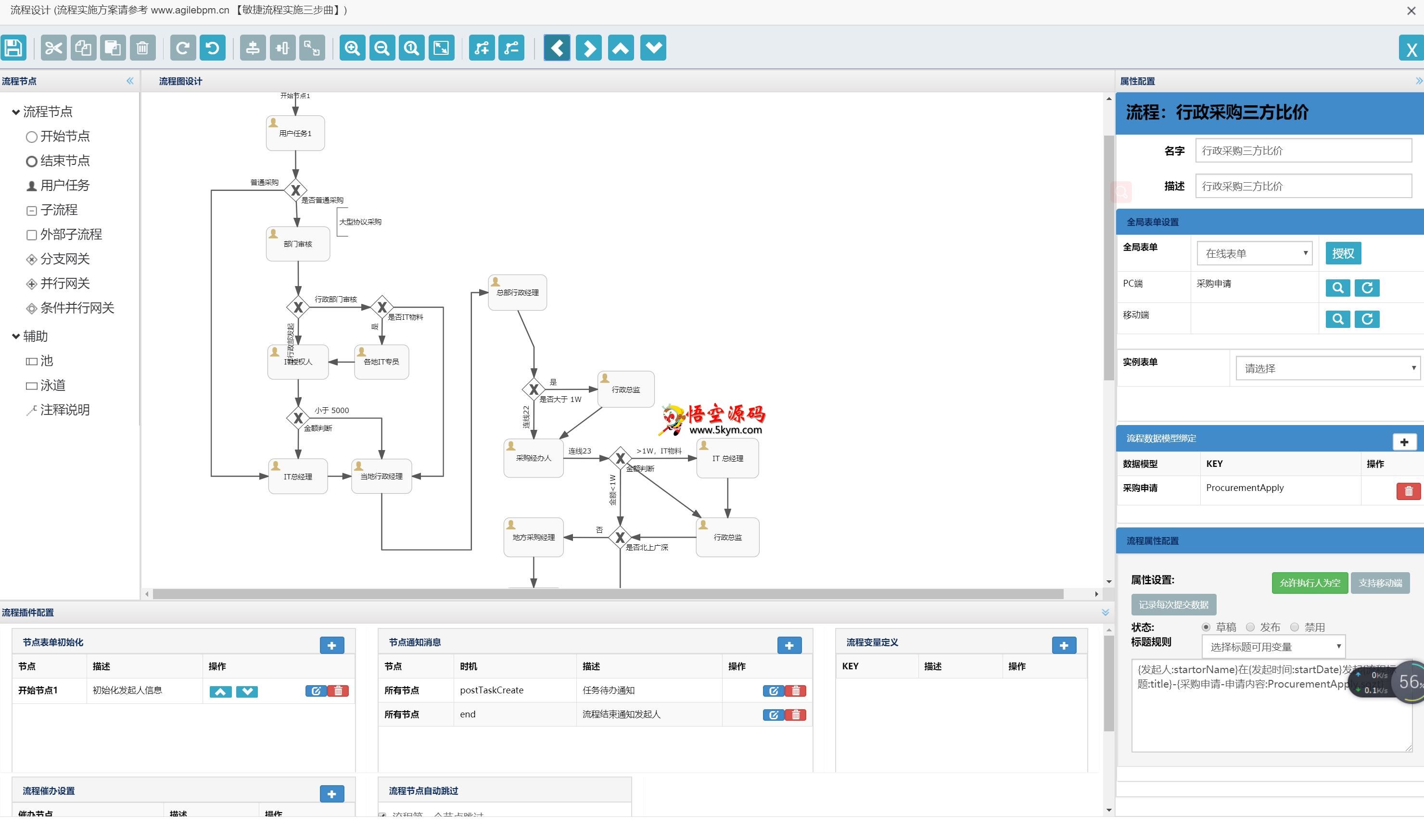Click the move up arrow icon
1424x840 pixels.
pos(621,48)
